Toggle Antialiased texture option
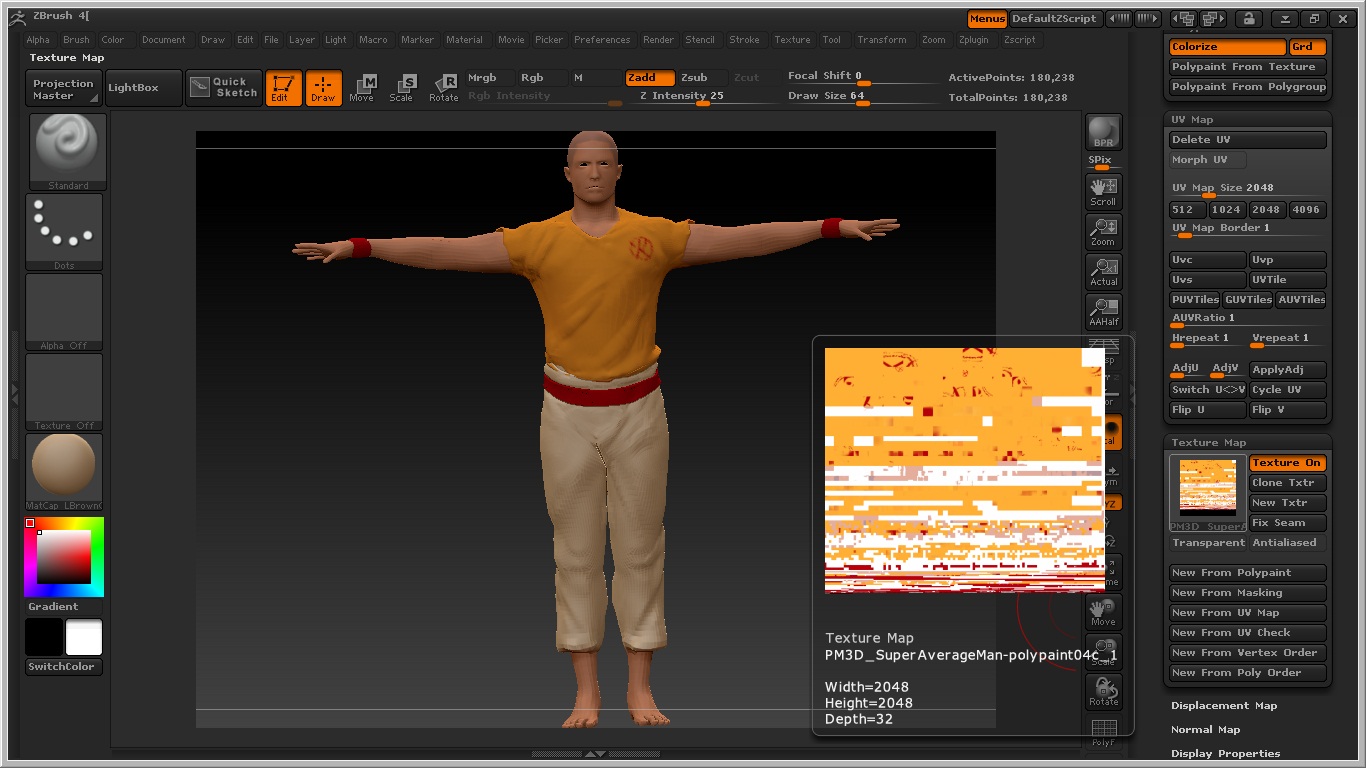The image size is (1366, 768). point(1288,542)
